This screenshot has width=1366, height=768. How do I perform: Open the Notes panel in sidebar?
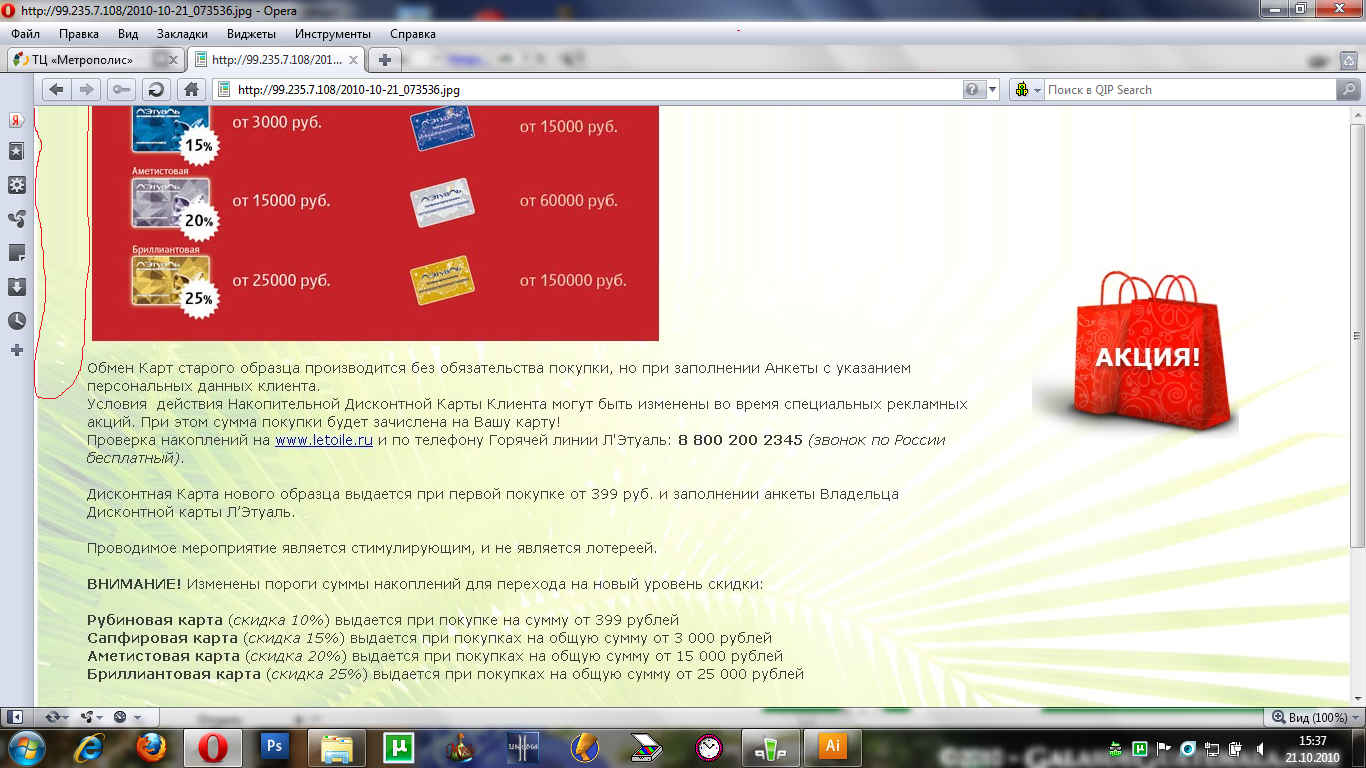tap(16, 253)
